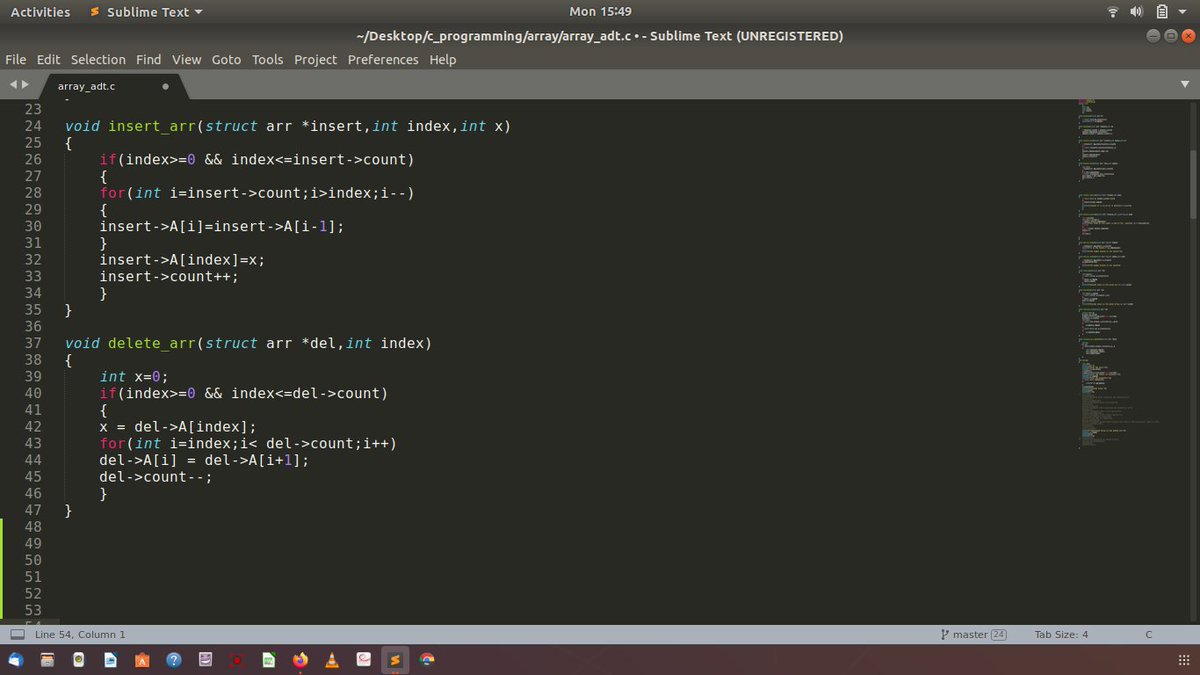The width and height of the screenshot is (1200, 675).
Task: Launch LibreOffice Calc from the dock
Action: 268,660
